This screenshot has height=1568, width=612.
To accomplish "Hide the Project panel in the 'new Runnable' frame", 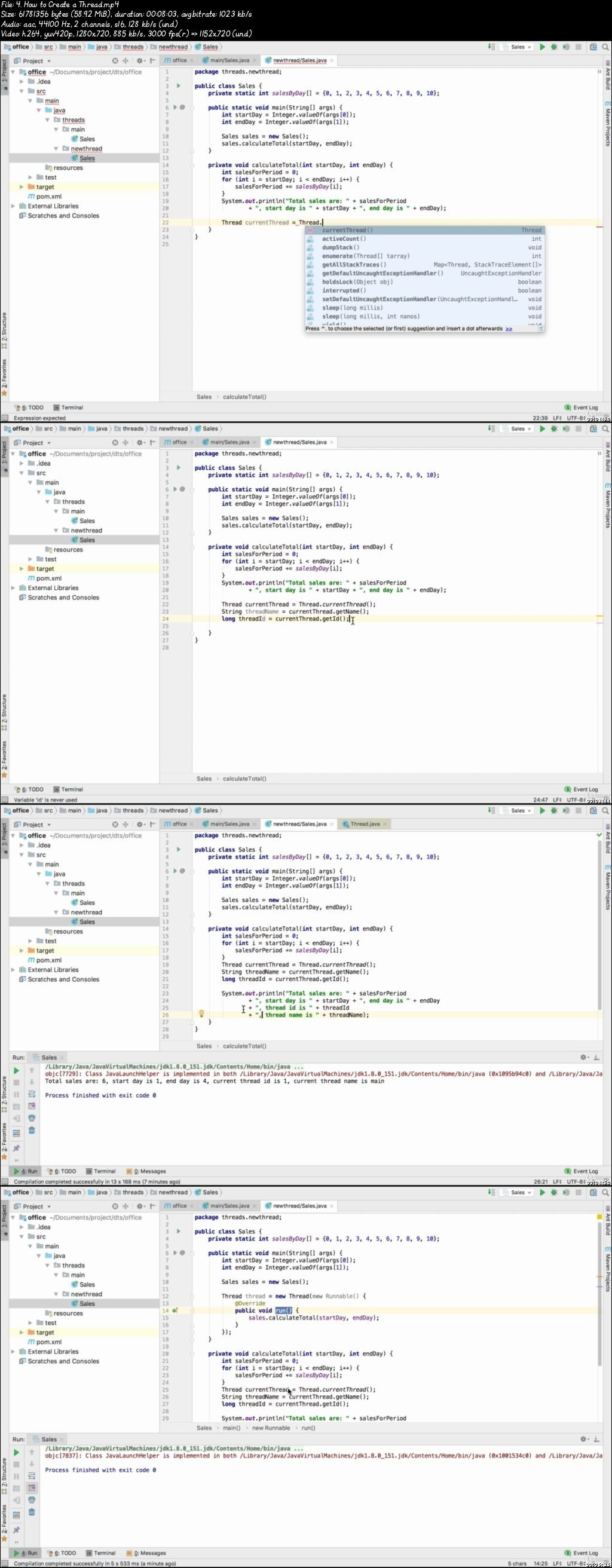I will coord(152,1206).
